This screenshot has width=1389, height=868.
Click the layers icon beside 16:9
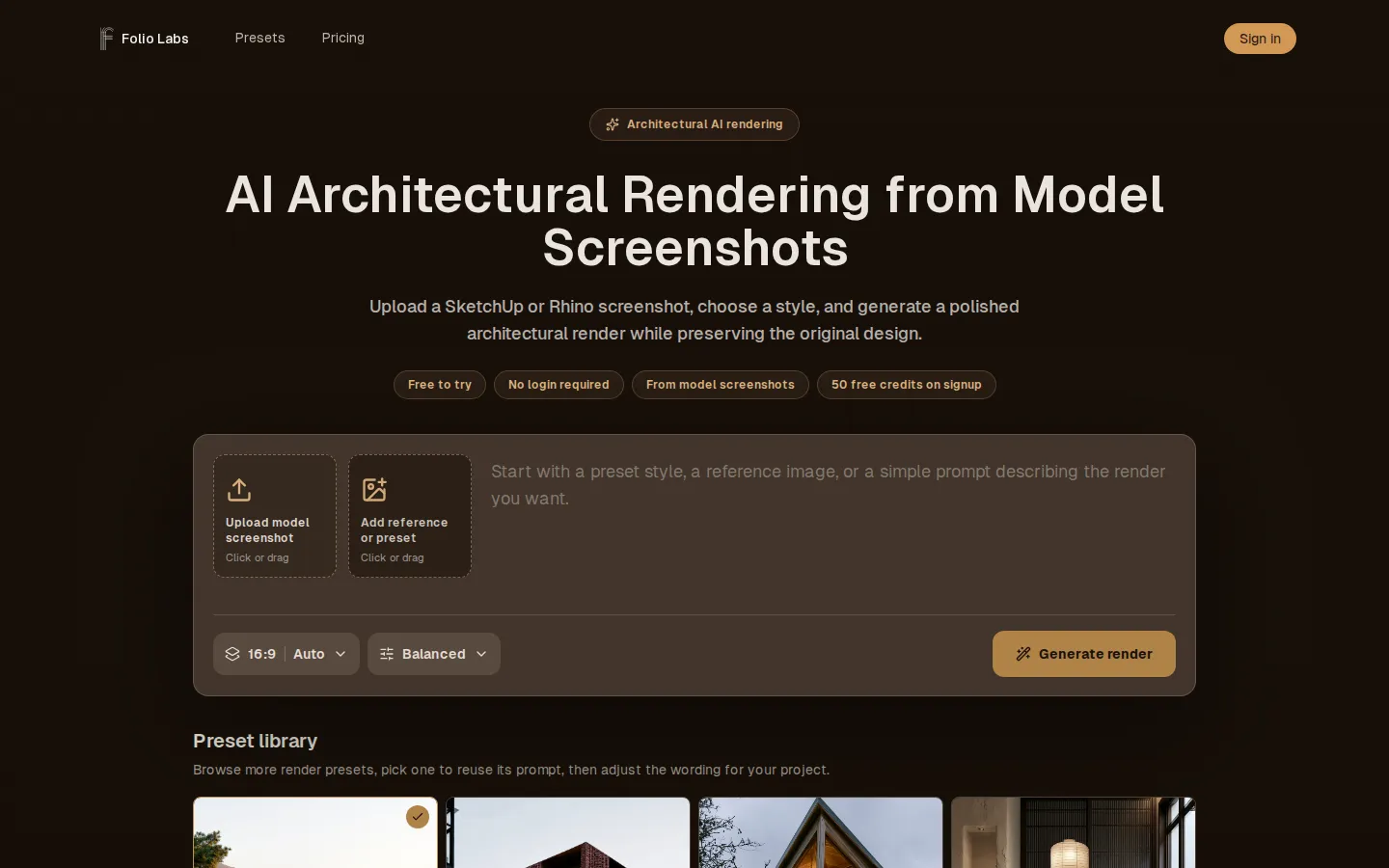[x=232, y=654]
